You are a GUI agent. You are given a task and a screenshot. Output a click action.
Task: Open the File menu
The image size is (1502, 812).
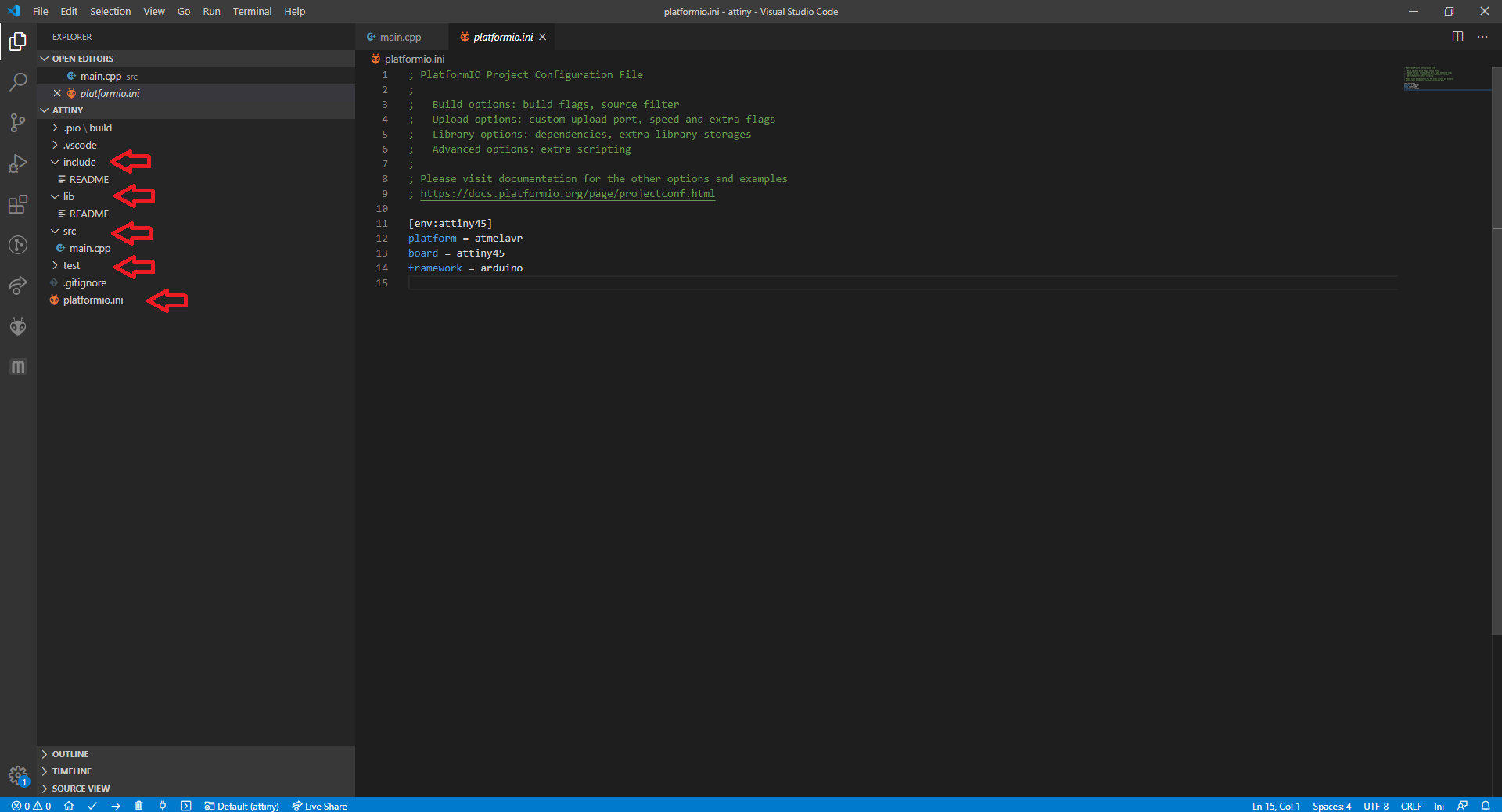[41, 11]
